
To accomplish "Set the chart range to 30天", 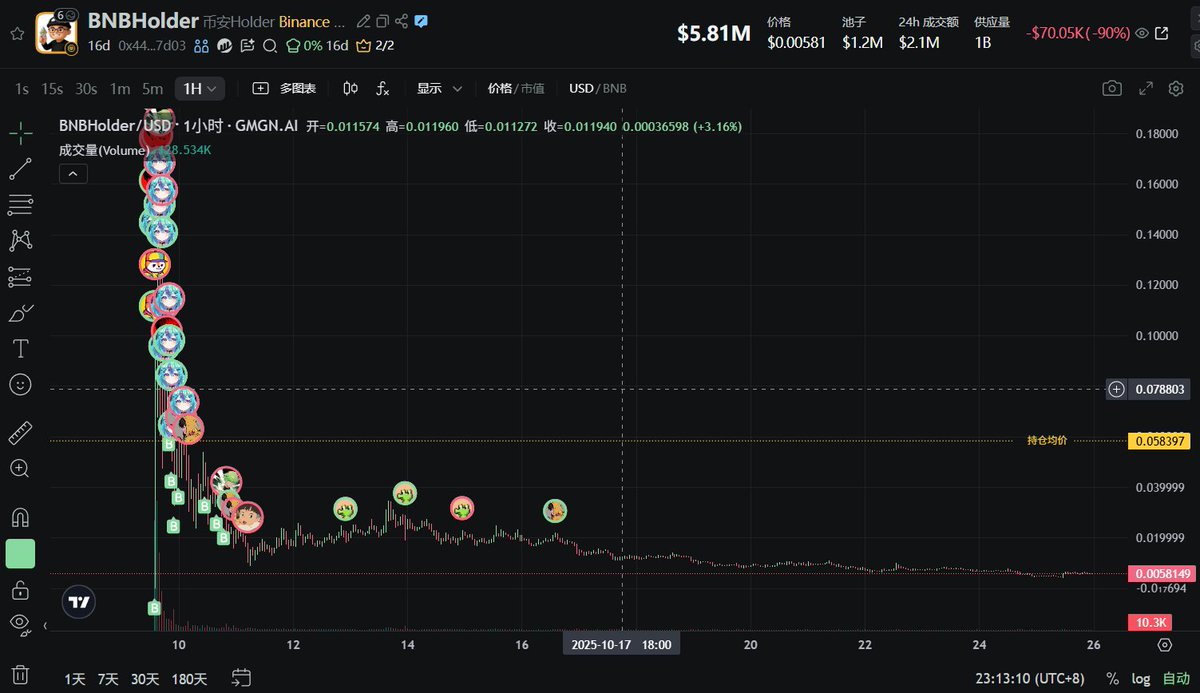I will point(145,679).
